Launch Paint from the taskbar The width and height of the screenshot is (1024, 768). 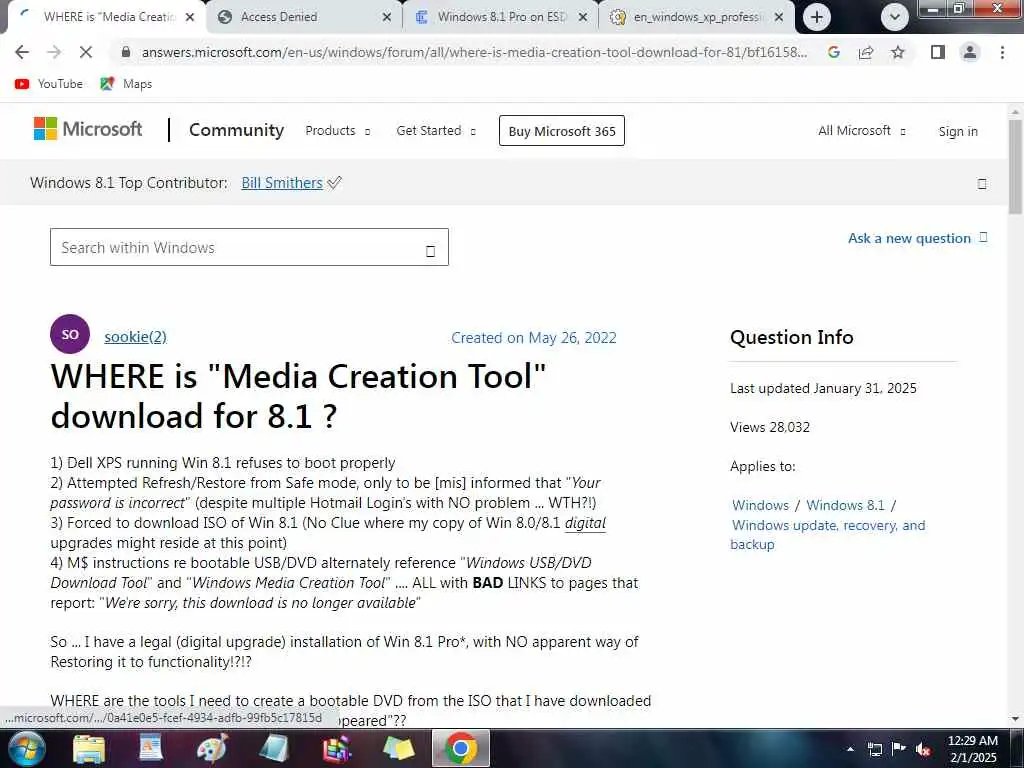(213, 749)
